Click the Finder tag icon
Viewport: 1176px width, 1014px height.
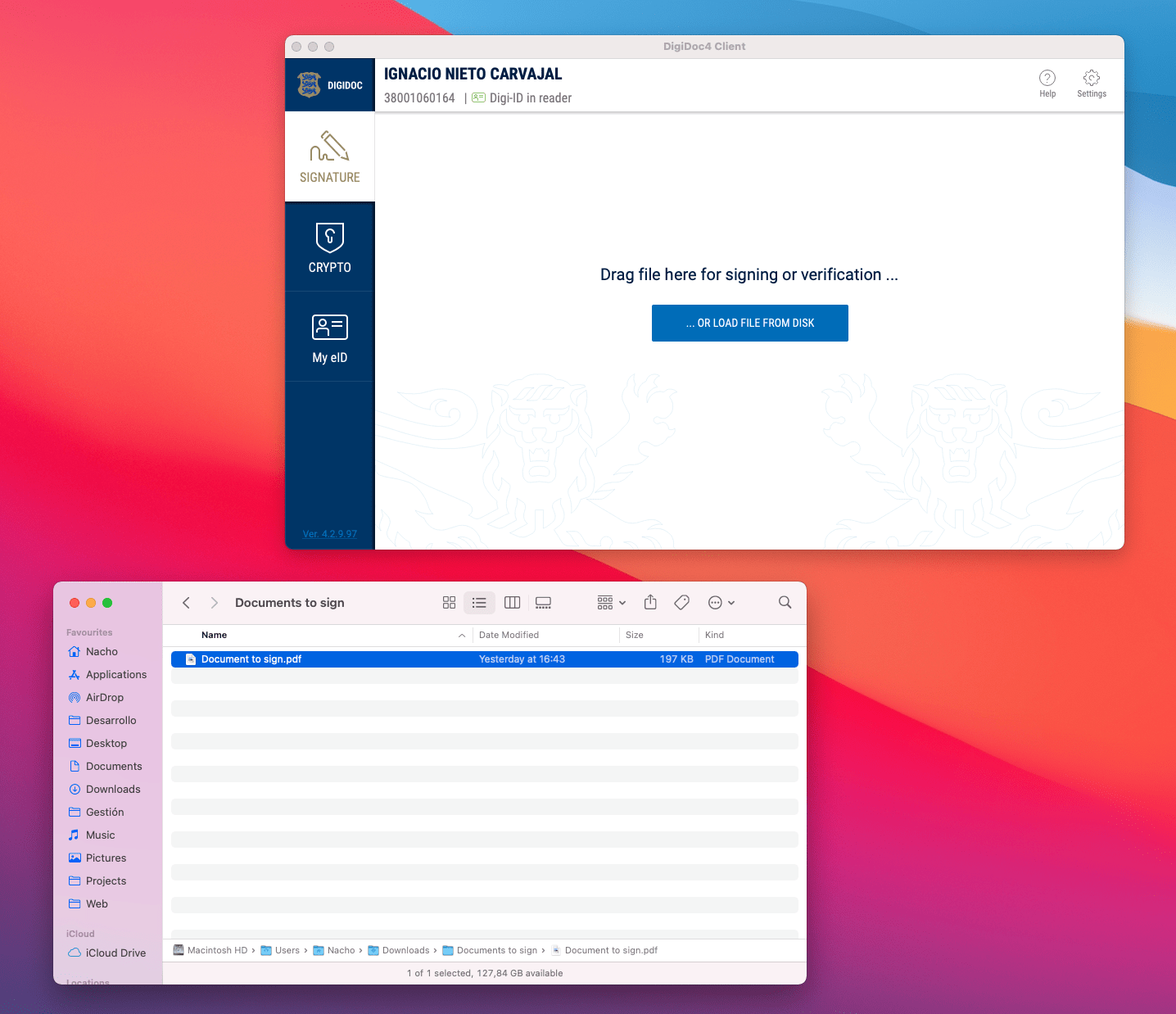tap(681, 603)
